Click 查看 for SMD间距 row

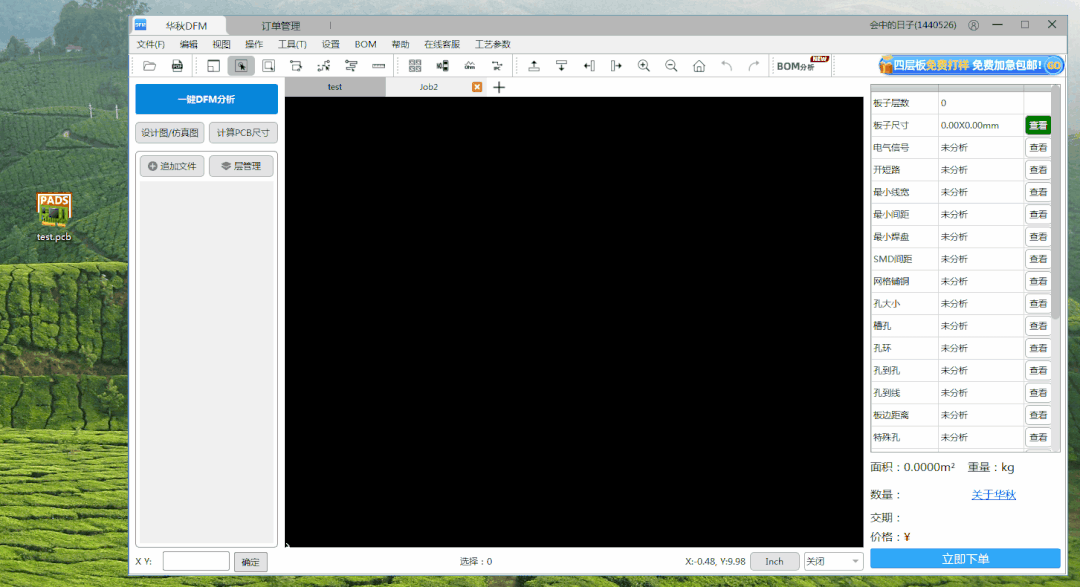(1038, 259)
